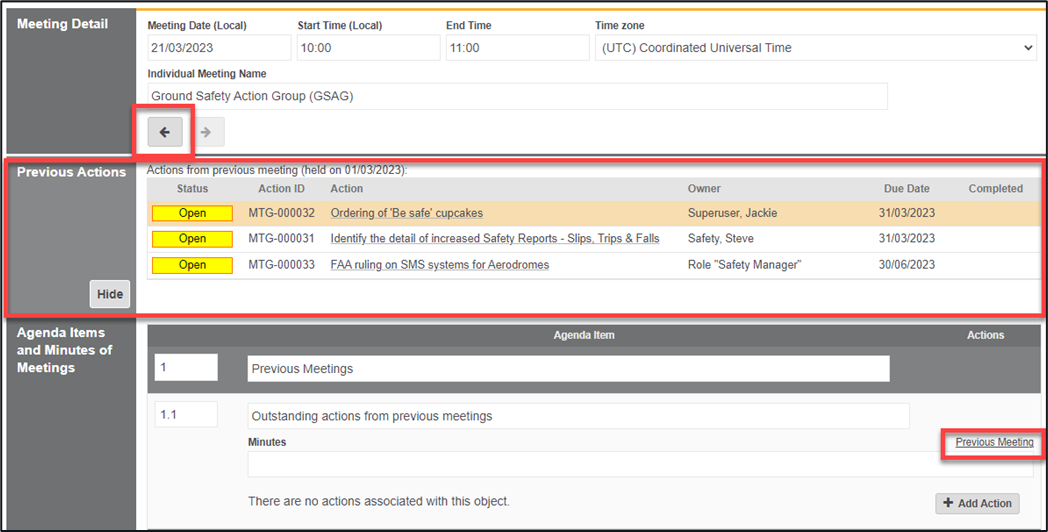This screenshot has width=1048, height=532.
Task: Click Open status for MTG-000031
Action: coord(192,239)
